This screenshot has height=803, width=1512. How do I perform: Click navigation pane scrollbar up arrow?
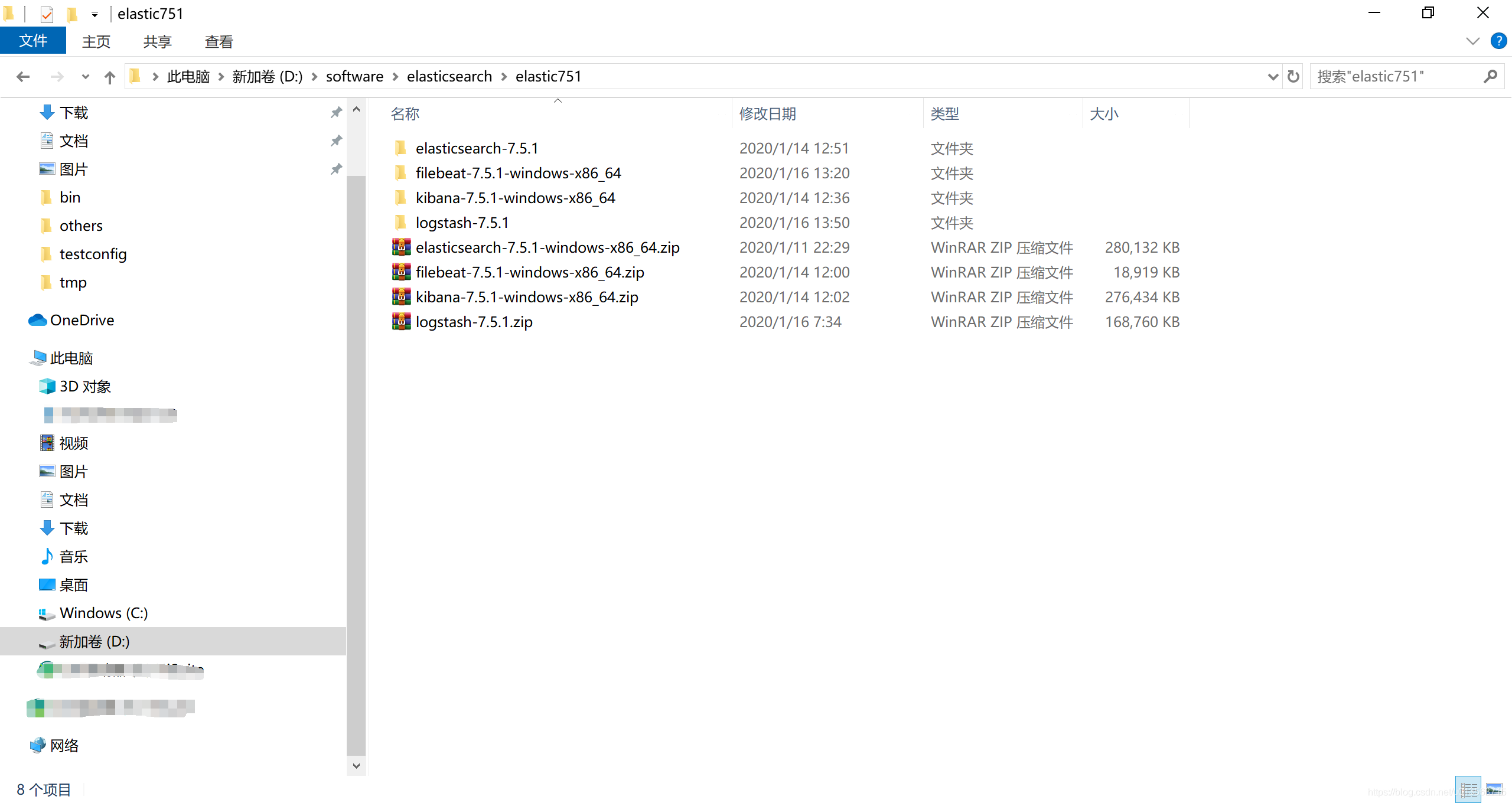point(356,109)
